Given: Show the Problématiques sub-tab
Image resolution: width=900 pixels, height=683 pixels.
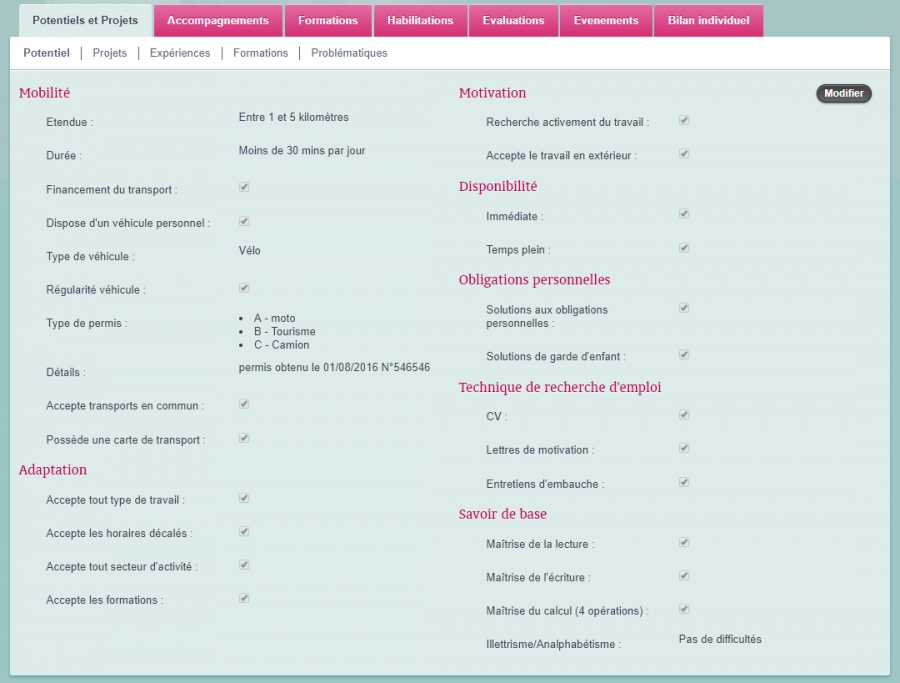Looking at the screenshot, I should (x=349, y=53).
